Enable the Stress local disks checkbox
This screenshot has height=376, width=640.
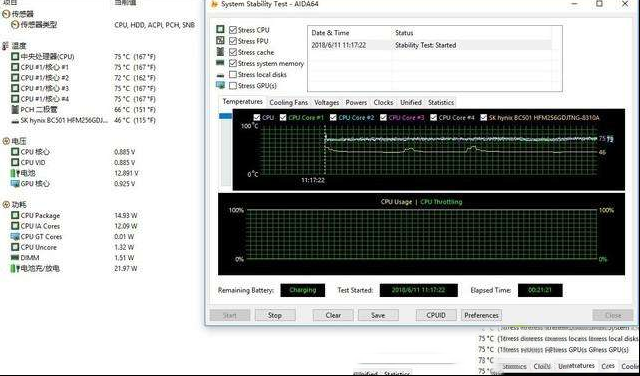(x=233, y=74)
